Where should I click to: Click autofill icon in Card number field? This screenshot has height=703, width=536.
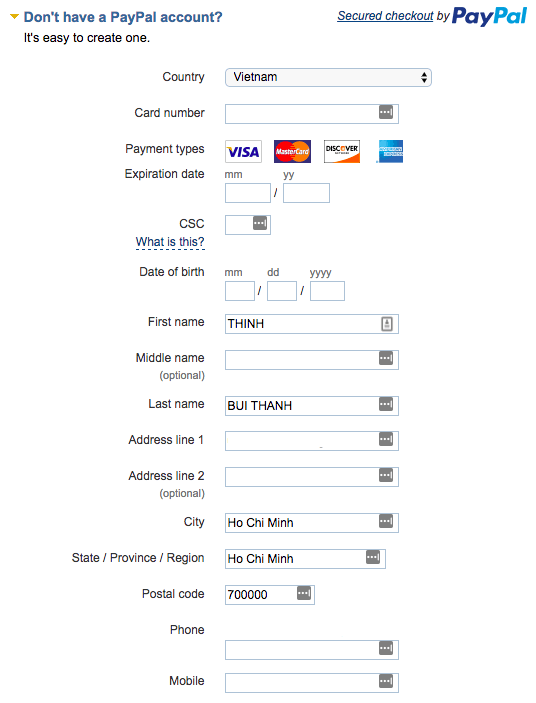pos(386,112)
